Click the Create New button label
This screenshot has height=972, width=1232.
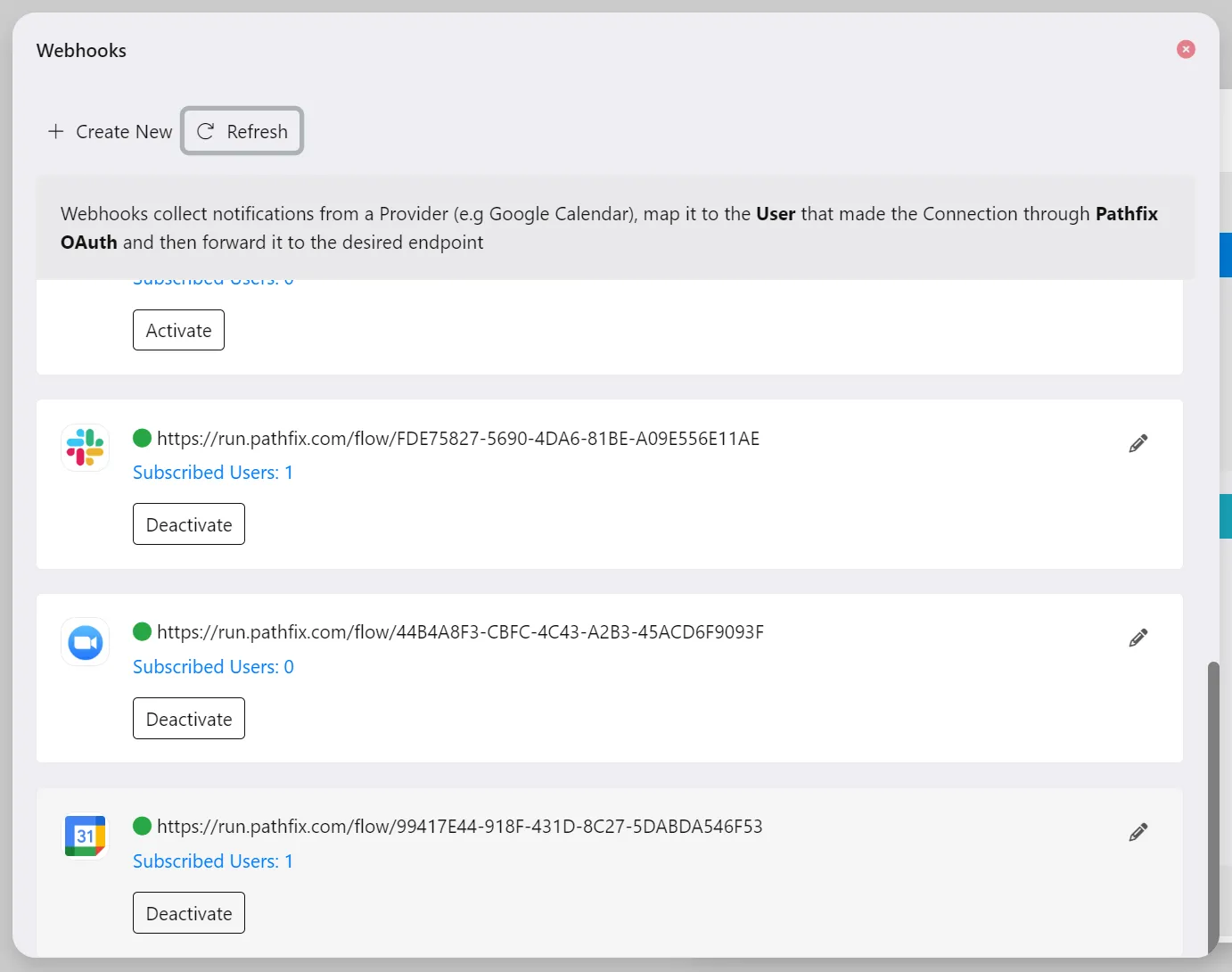[124, 131]
